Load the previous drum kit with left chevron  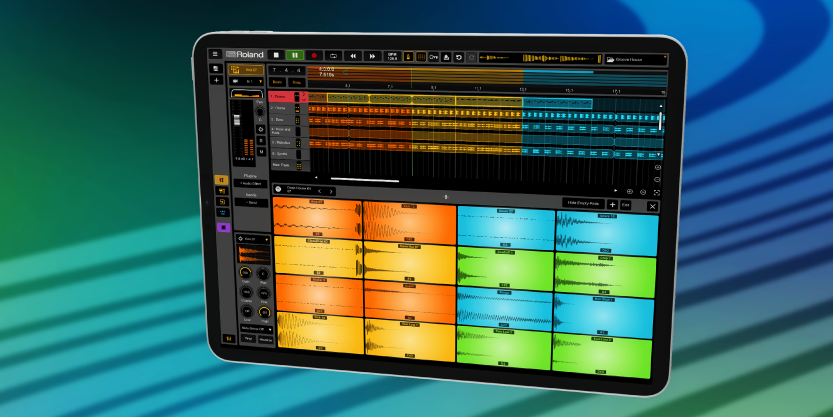tap(319, 191)
